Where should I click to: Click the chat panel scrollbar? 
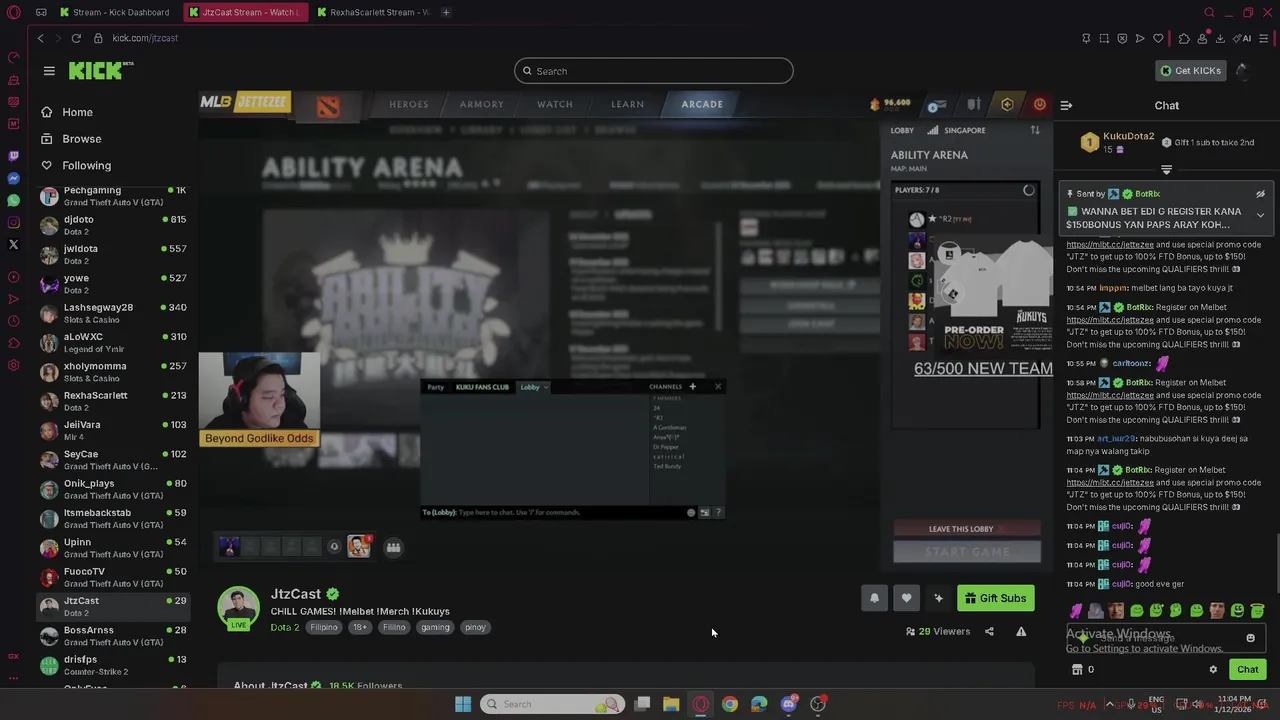click(x=1277, y=564)
